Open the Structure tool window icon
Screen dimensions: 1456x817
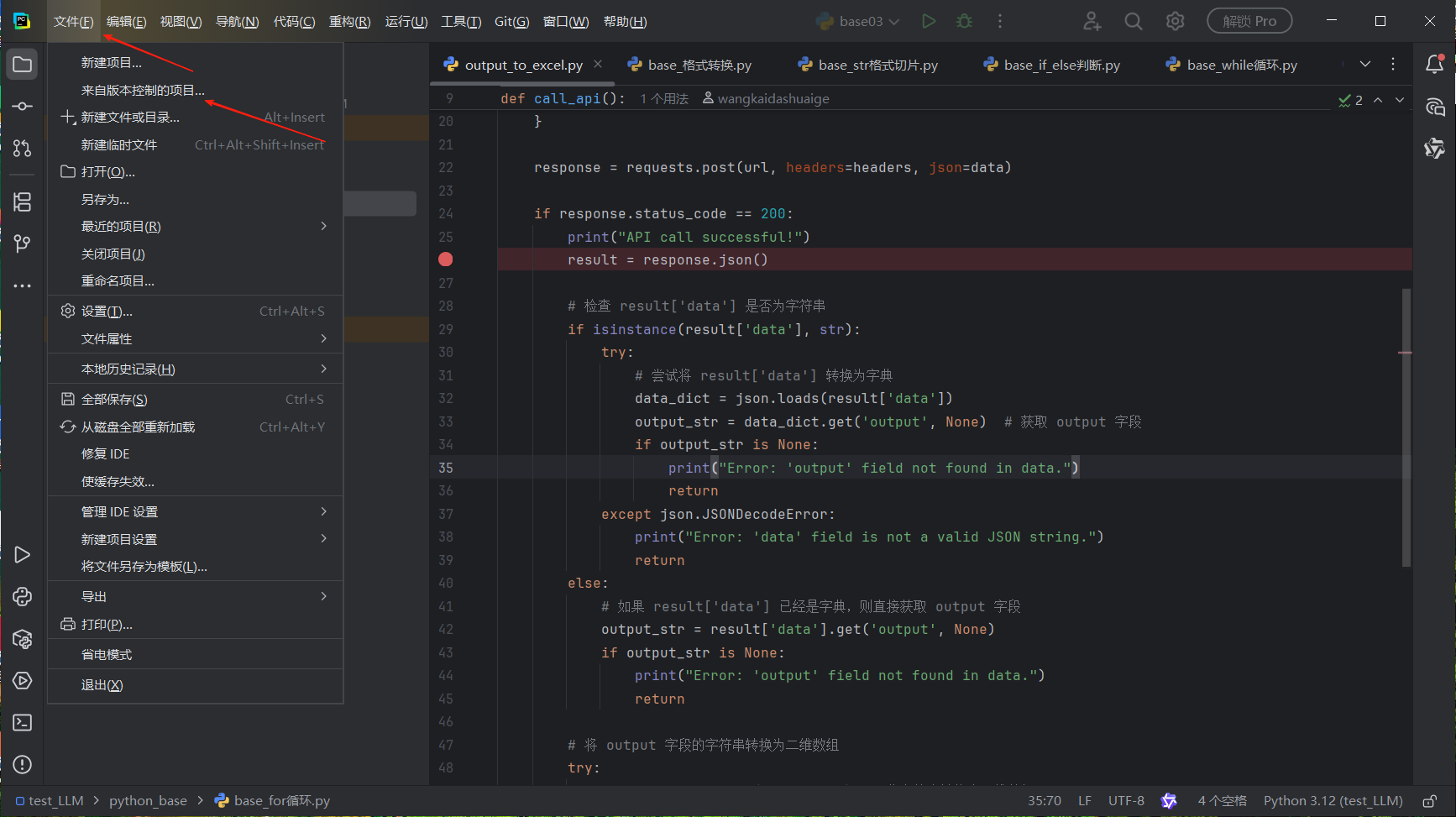tap(23, 202)
